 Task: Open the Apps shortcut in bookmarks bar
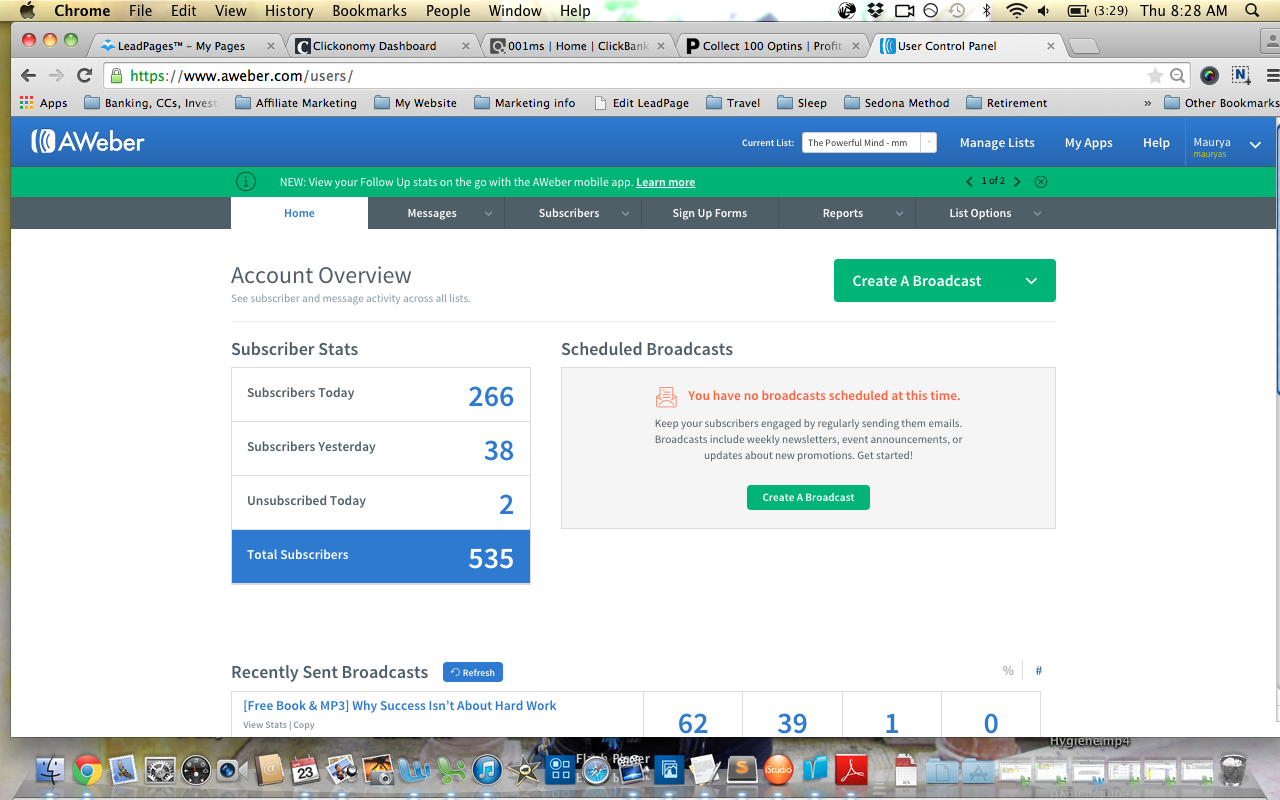tap(44, 103)
